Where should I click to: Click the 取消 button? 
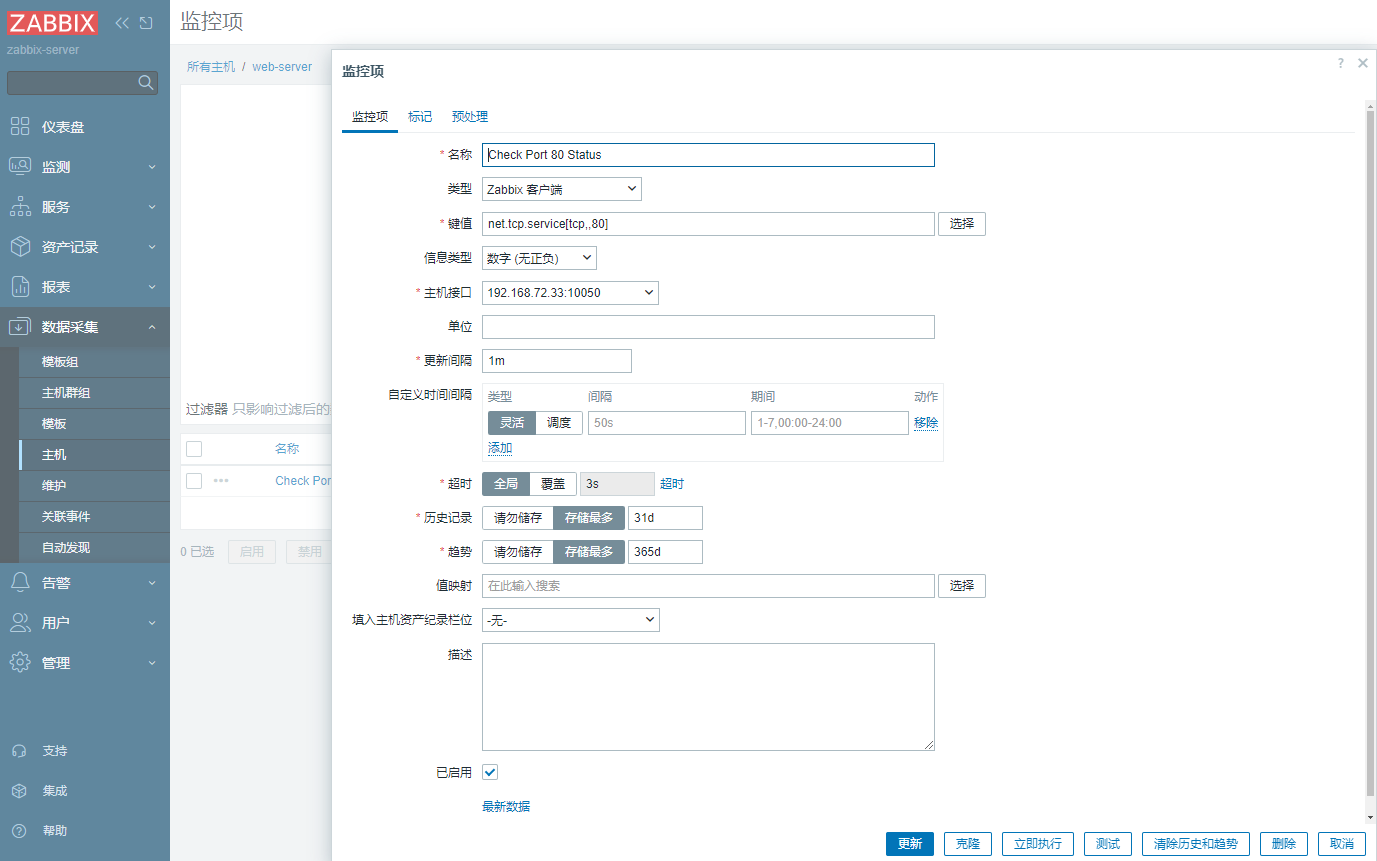click(x=1342, y=844)
